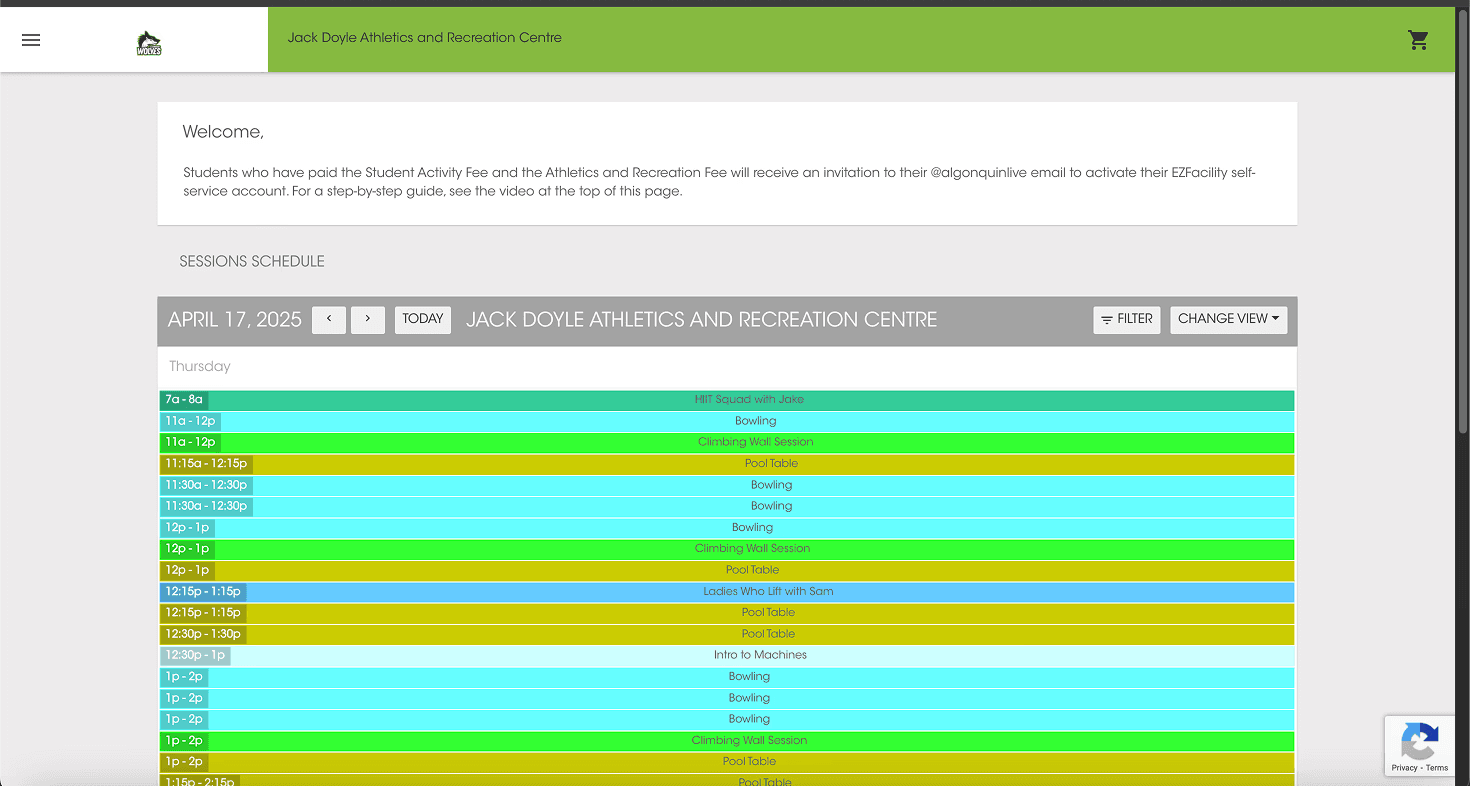The width and height of the screenshot is (1470, 786).
Task: Jump to TODAY in the schedule
Action: point(423,319)
